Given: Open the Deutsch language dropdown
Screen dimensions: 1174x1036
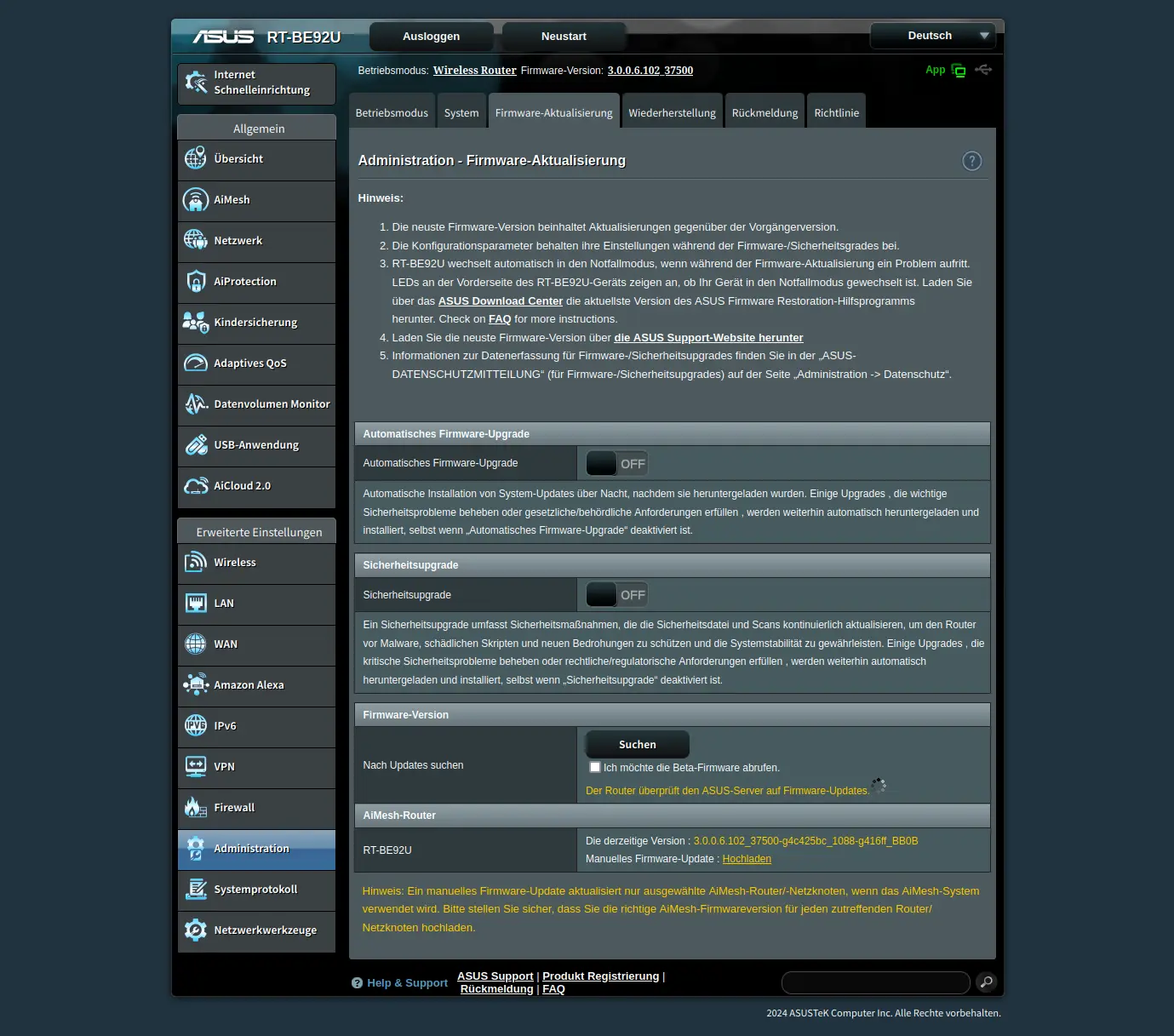Looking at the screenshot, I should click(932, 36).
